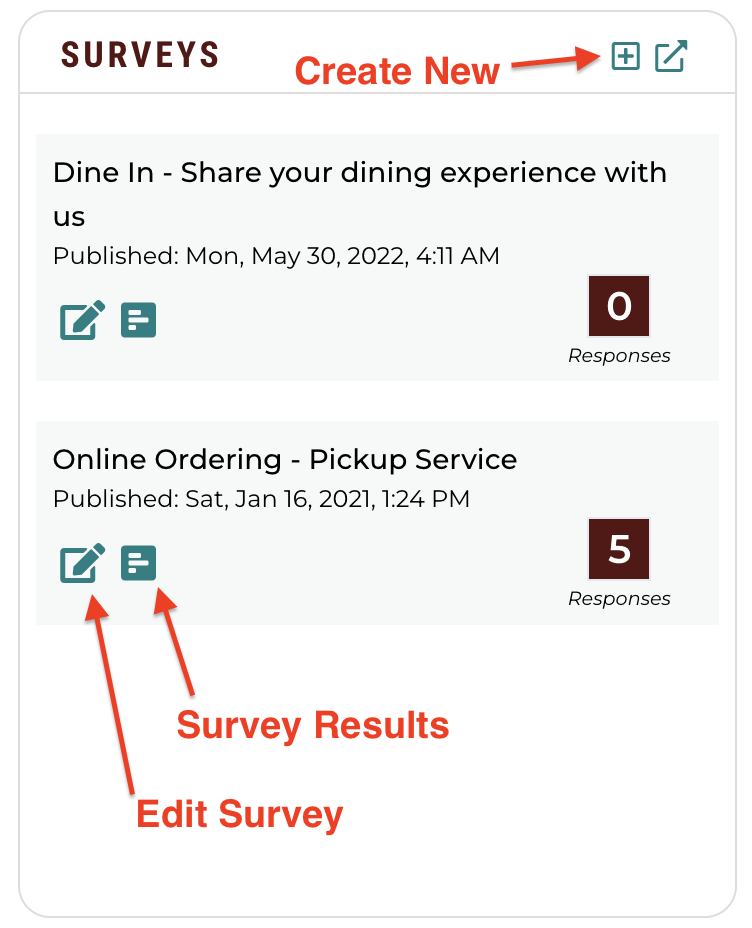Click Responses label under Dine In count
Image resolution: width=752 pixels, height=928 pixels.
(619, 356)
